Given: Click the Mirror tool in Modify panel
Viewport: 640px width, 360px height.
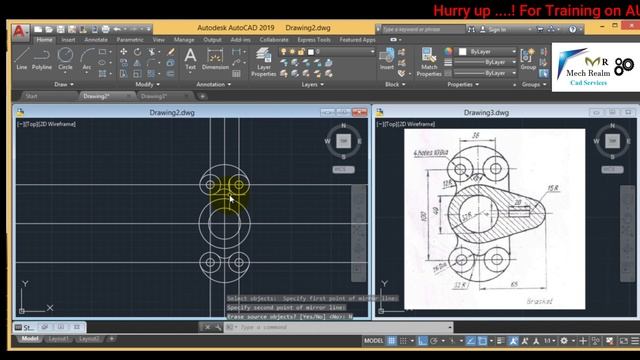Looking at the screenshot, I should [138, 63].
